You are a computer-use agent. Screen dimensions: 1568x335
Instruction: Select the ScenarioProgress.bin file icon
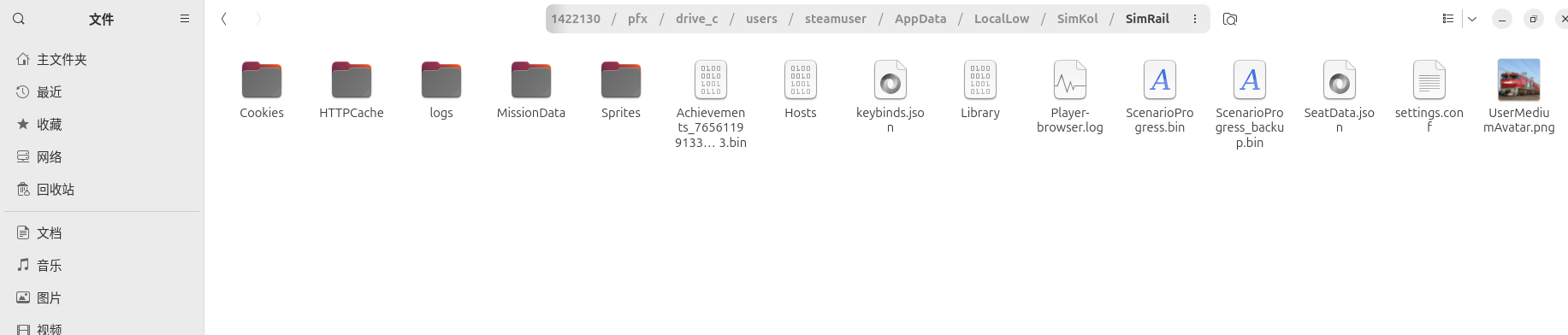click(x=1160, y=80)
